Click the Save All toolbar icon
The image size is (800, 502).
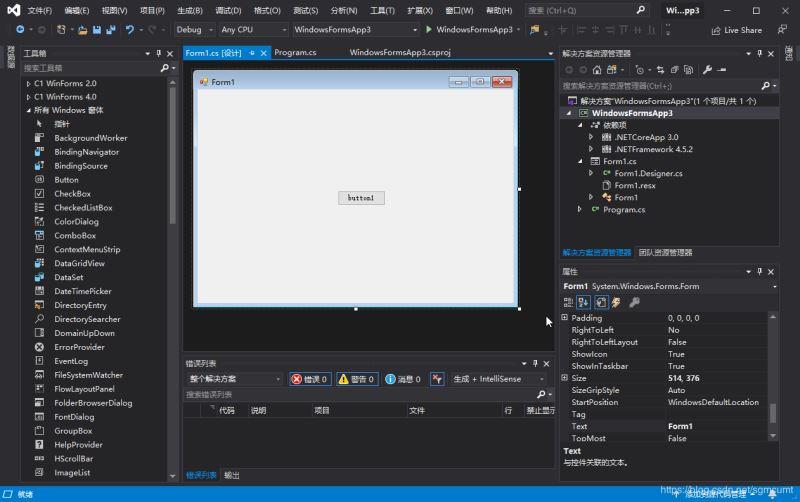[109, 30]
